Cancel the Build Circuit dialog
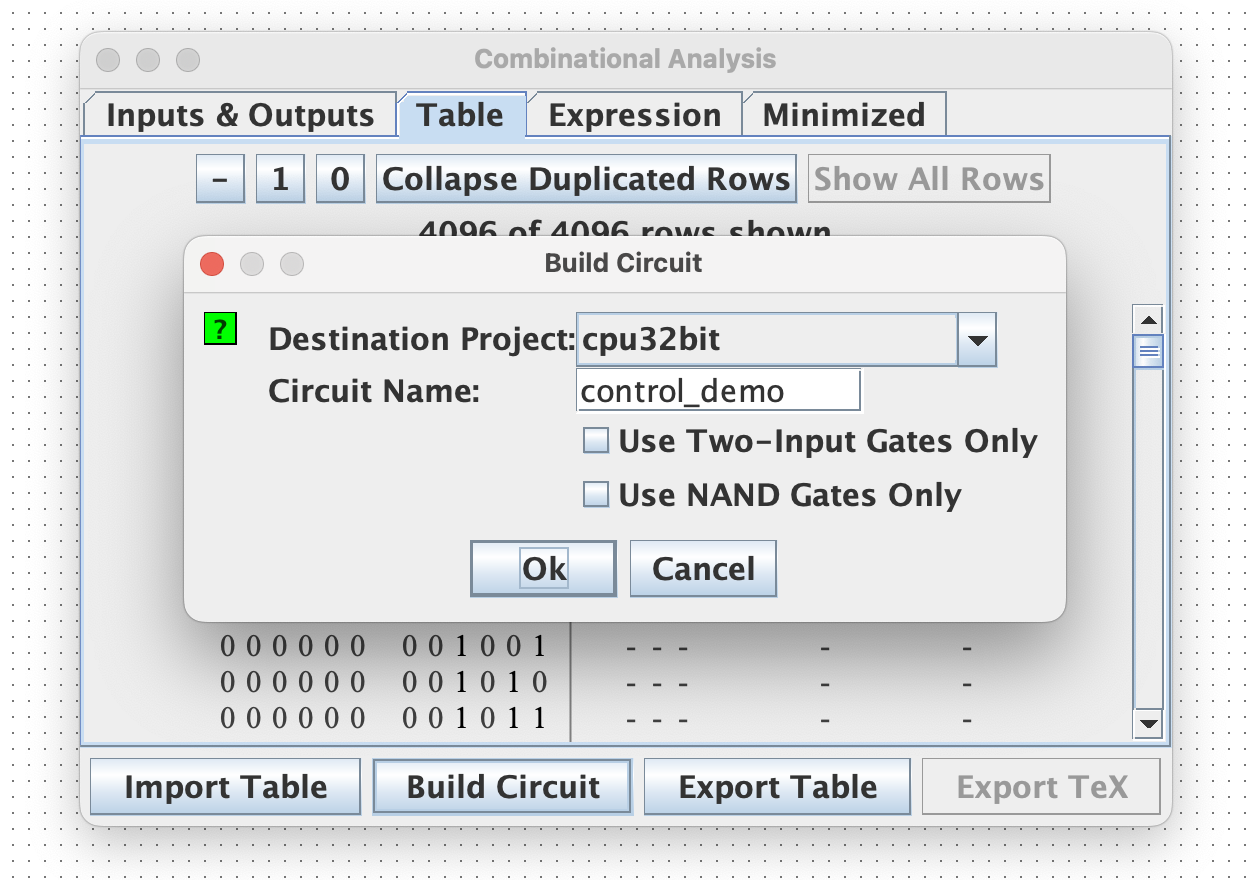This screenshot has width=1250, height=880. tap(703, 568)
